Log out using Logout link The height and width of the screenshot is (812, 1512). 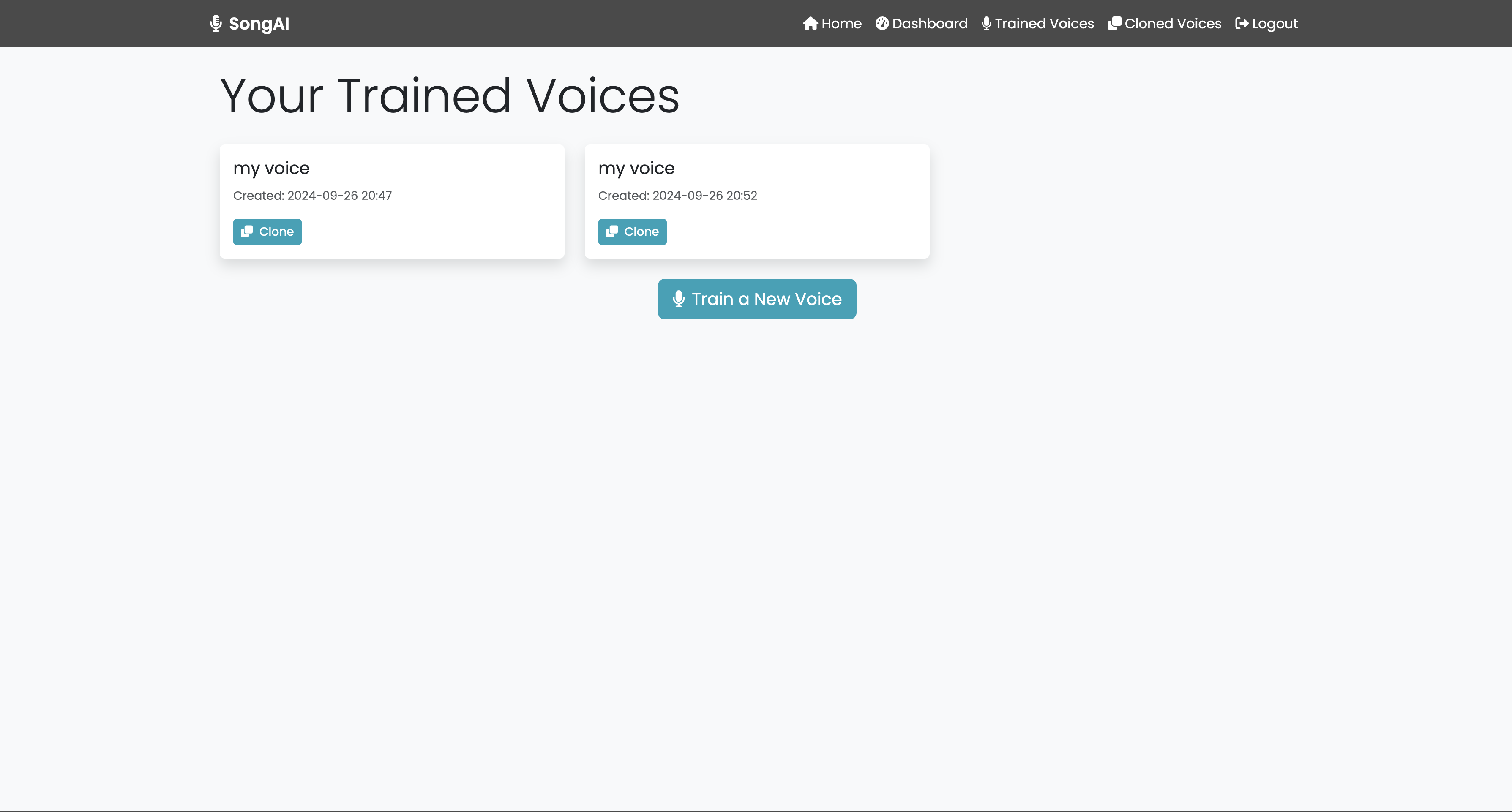coord(1274,24)
